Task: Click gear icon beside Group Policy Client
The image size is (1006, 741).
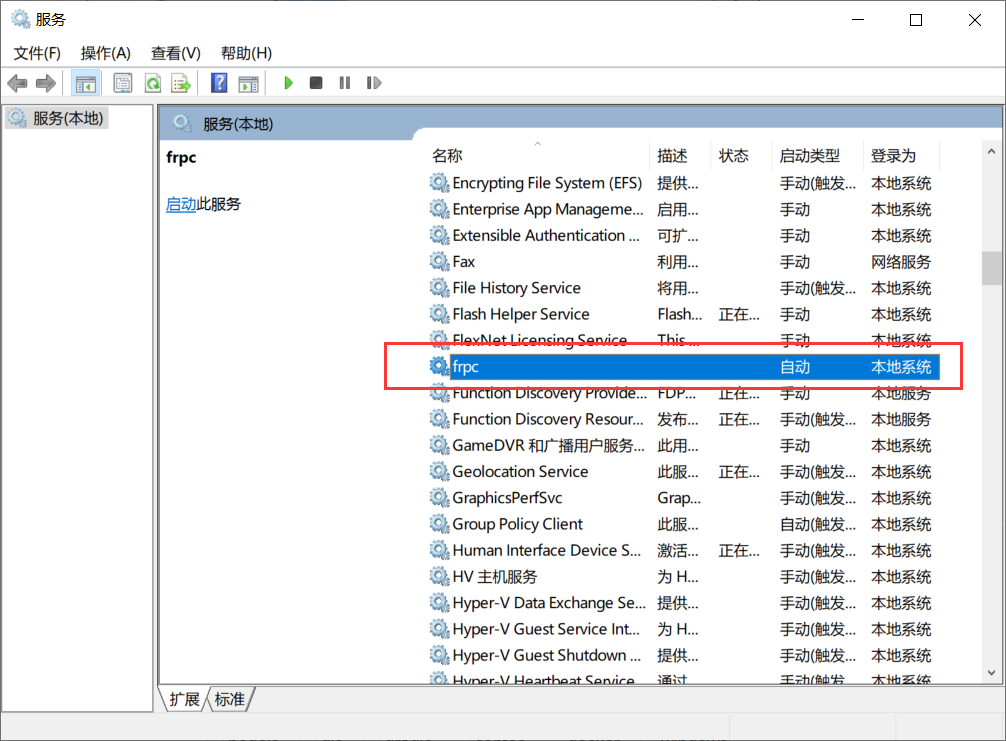Action: (439, 524)
